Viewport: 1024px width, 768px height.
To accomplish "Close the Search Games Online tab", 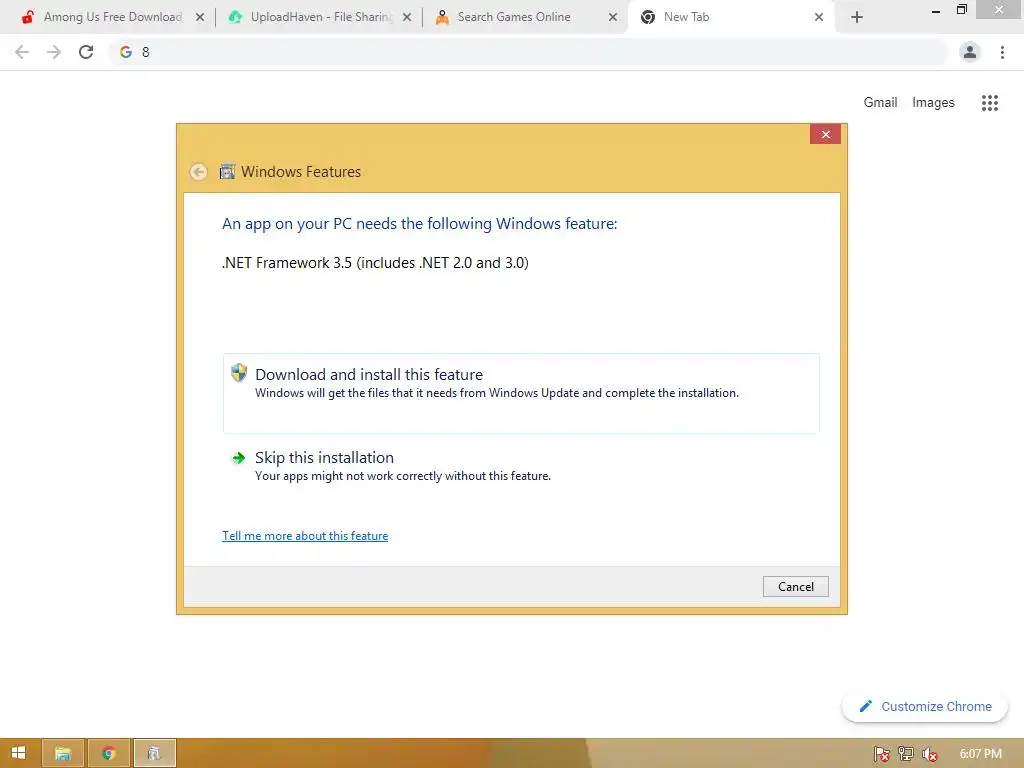I will point(613,17).
